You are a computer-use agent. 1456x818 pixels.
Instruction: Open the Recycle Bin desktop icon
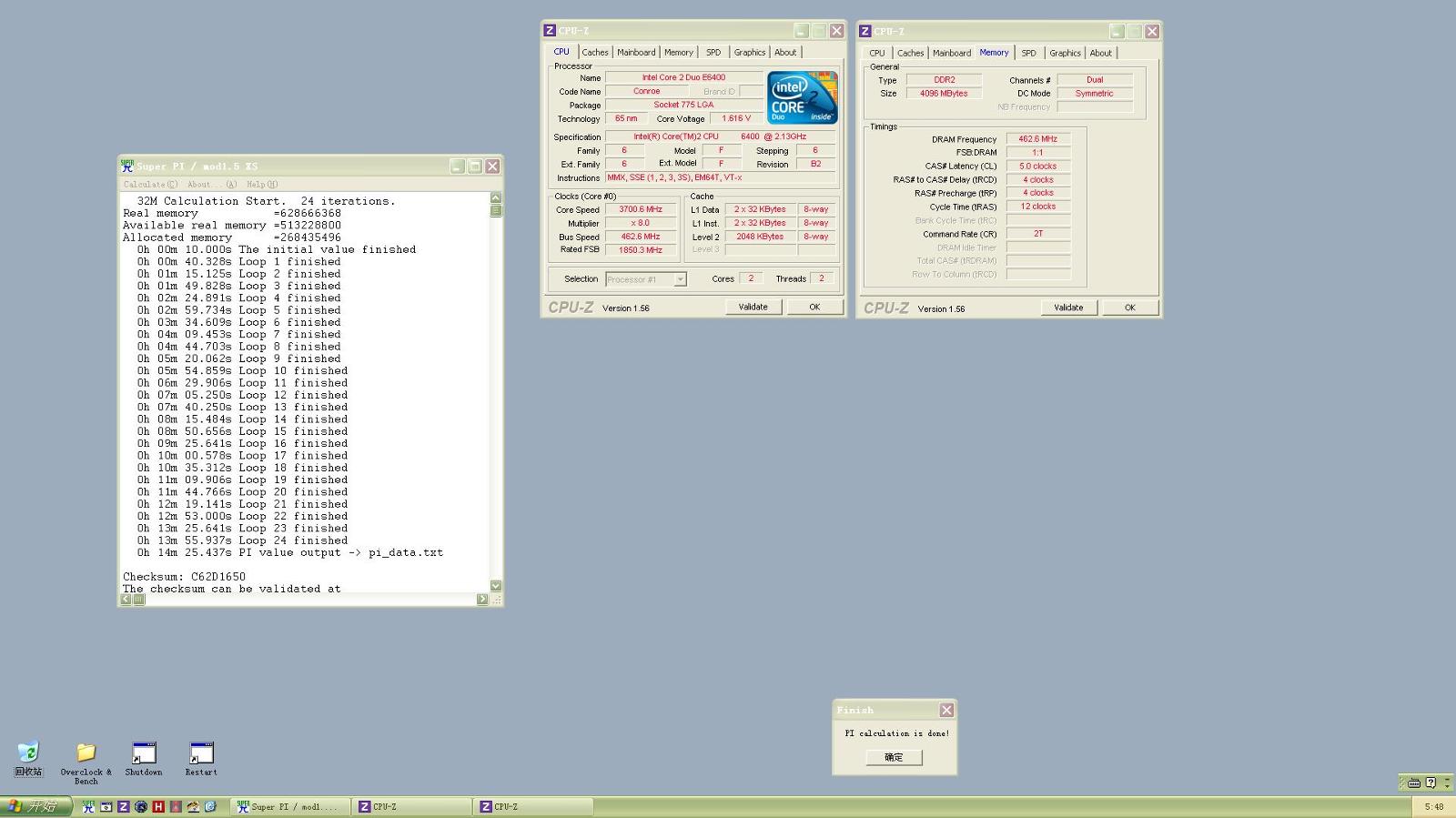click(x=28, y=757)
